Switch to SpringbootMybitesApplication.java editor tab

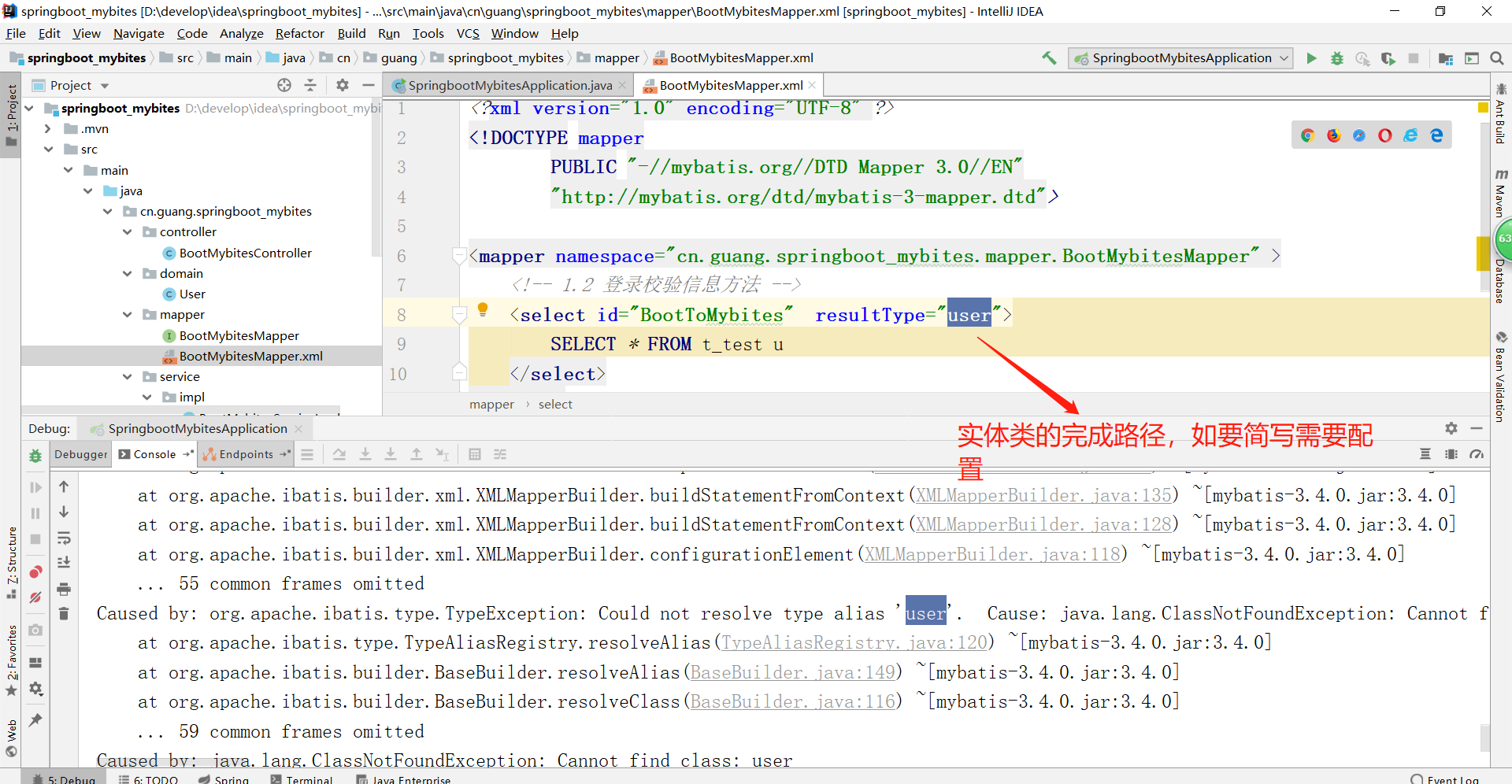tap(510, 85)
